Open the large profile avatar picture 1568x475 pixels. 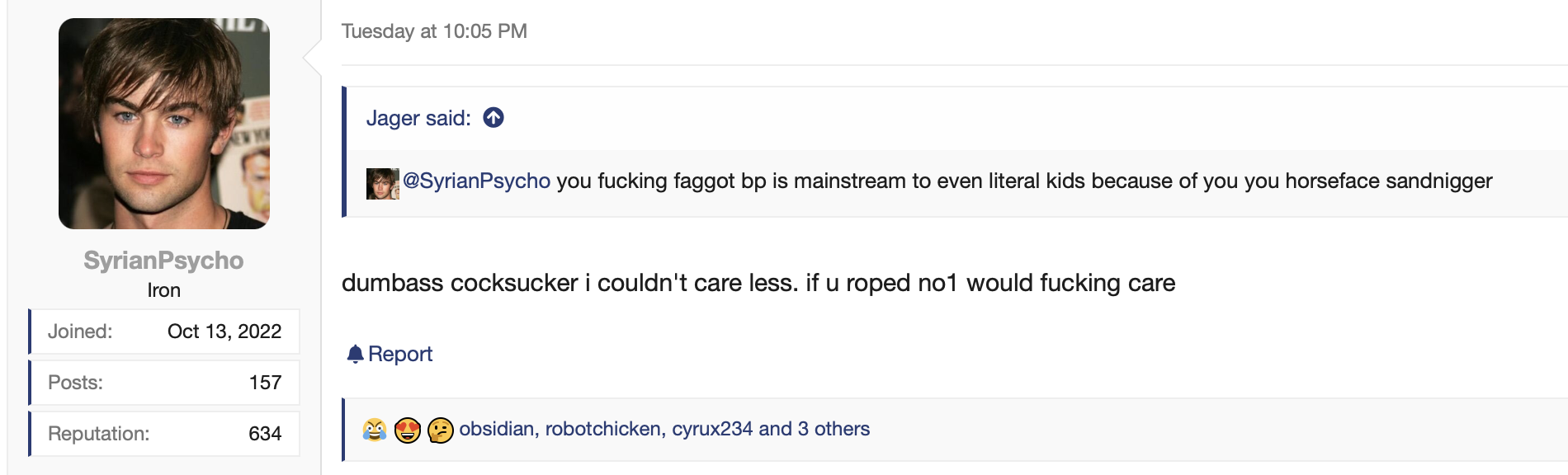pos(164,124)
